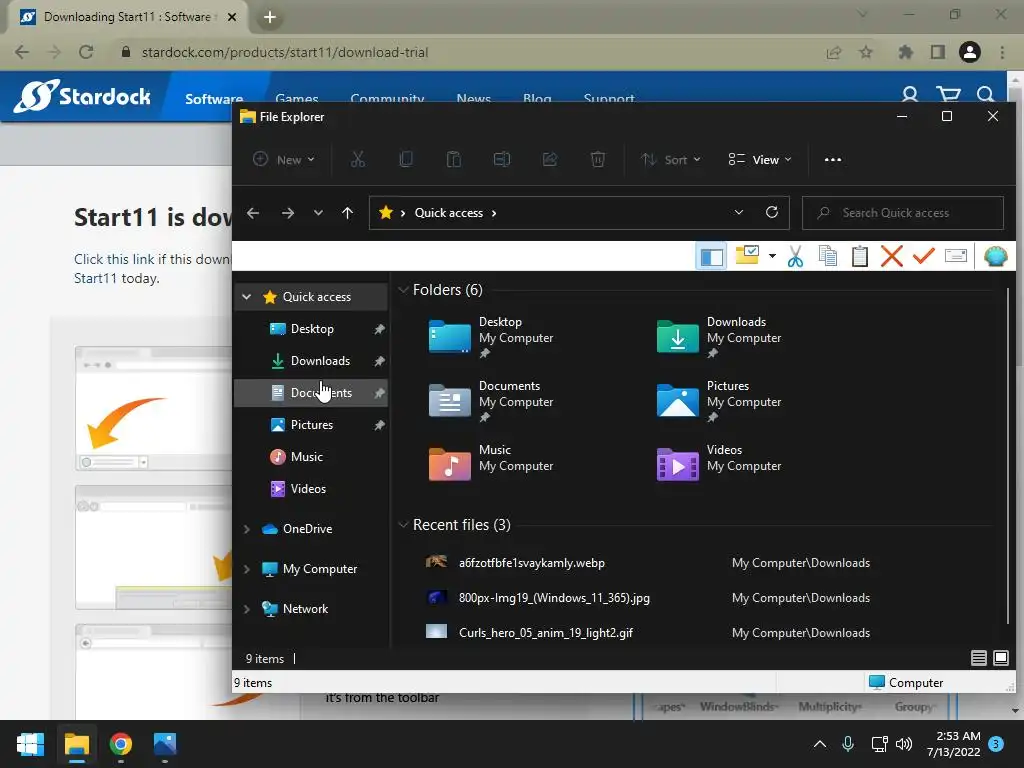Open Windows Start menu on taskbar
This screenshot has height=768, width=1024.
[x=30, y=744]
